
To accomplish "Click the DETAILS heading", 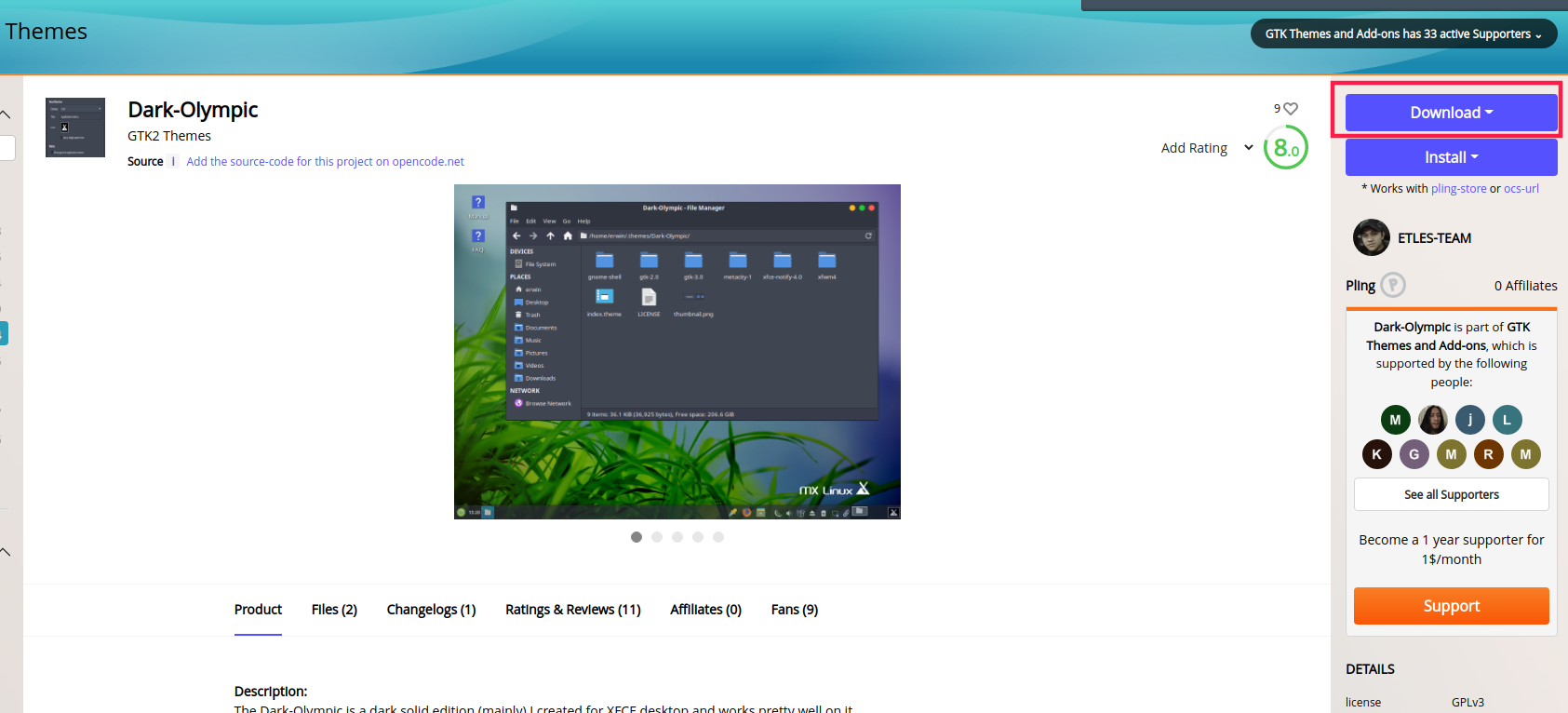I will [1370, 669].
